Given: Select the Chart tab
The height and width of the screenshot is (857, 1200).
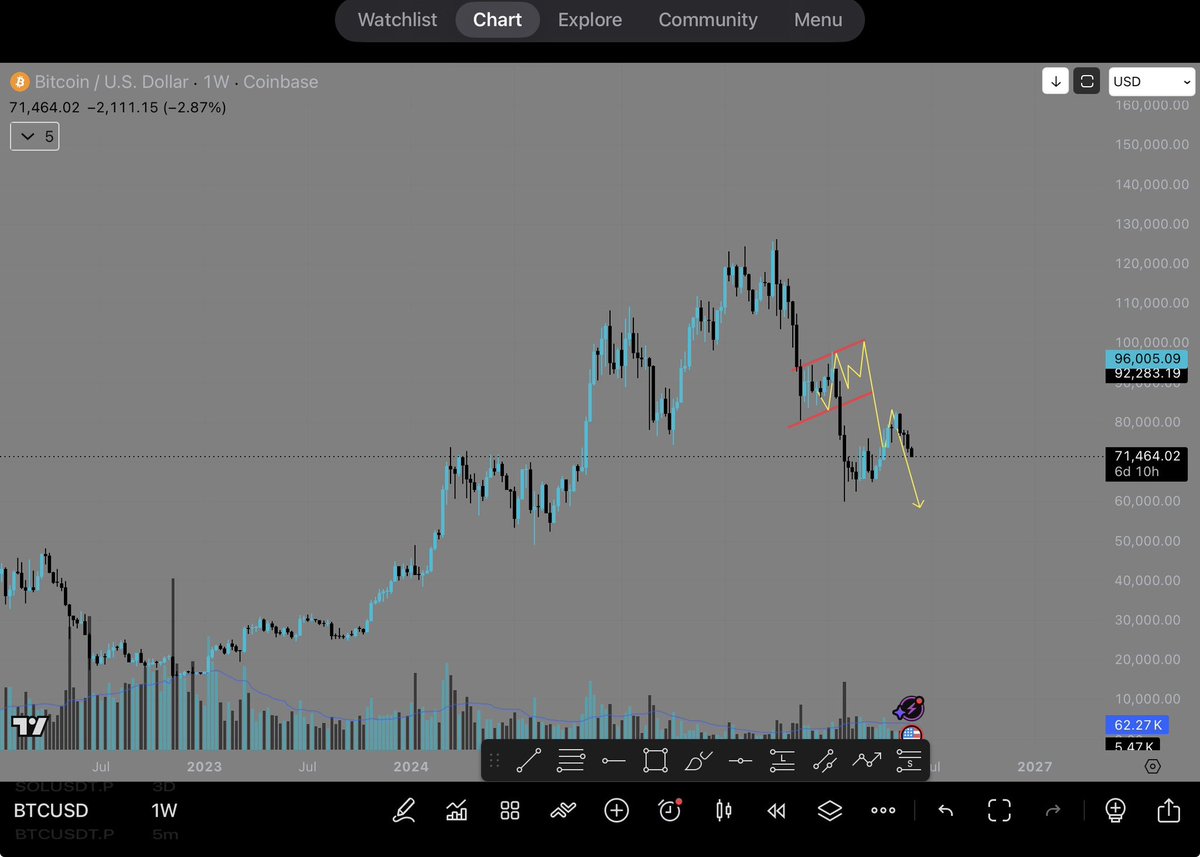Looking at the screenshot, I should (x=497, y=20).
